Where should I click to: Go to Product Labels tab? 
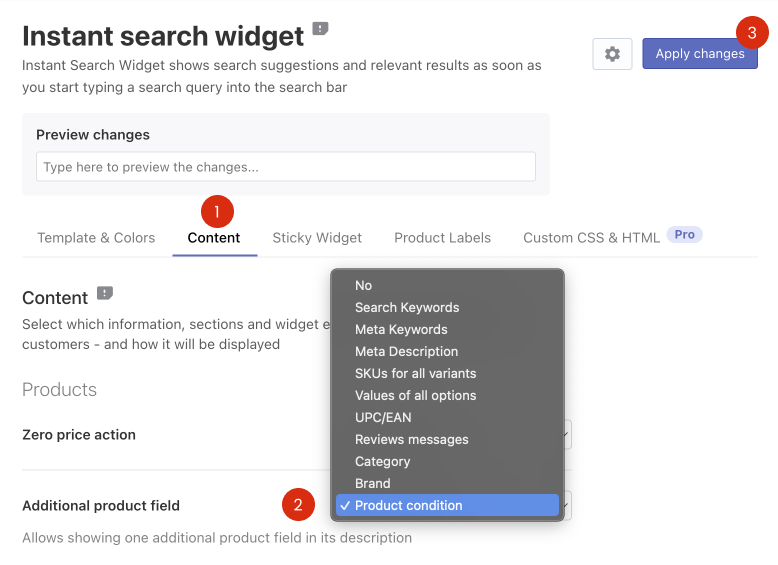(x=443, y=238)
